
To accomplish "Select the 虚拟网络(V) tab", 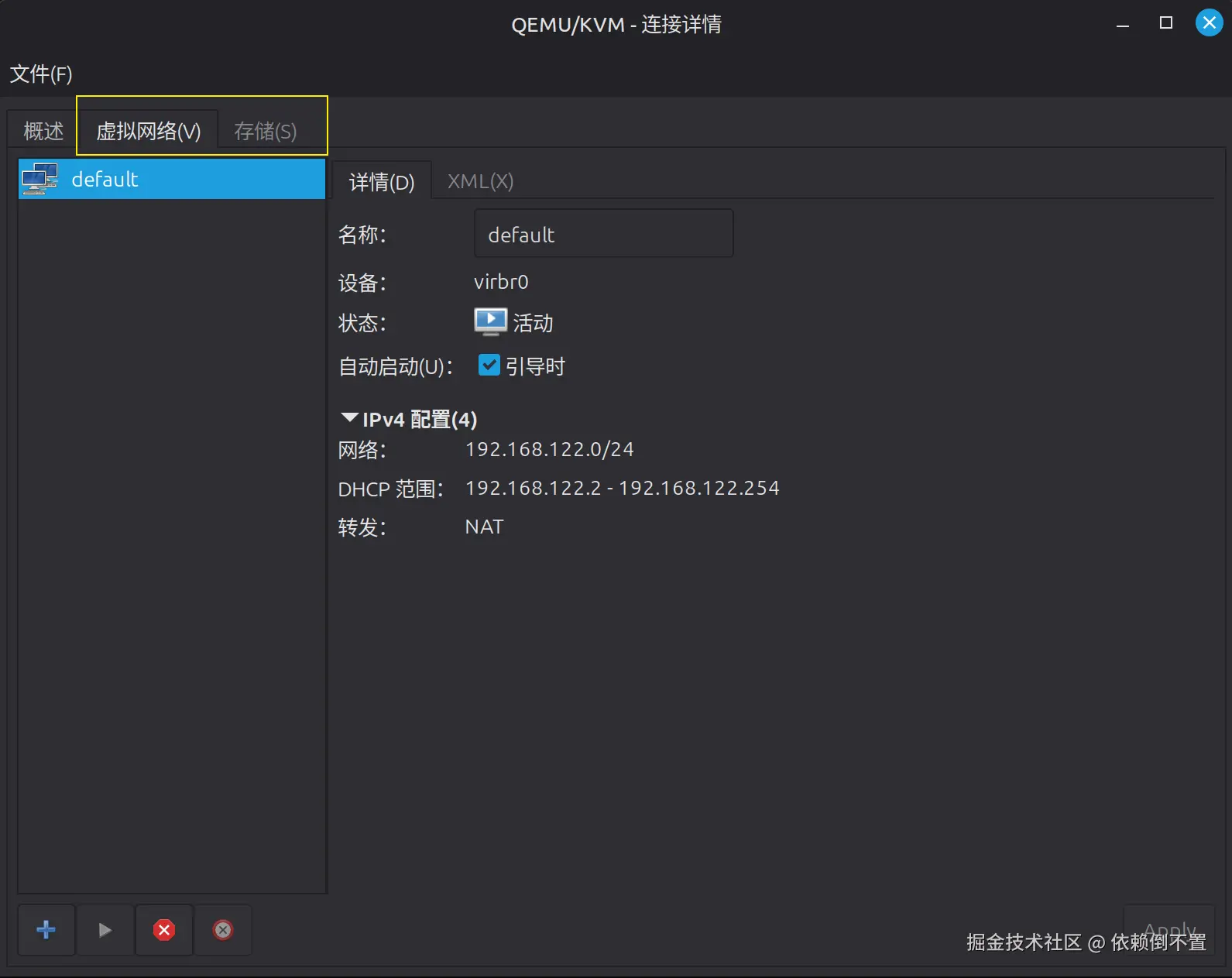I will point(149,131).
